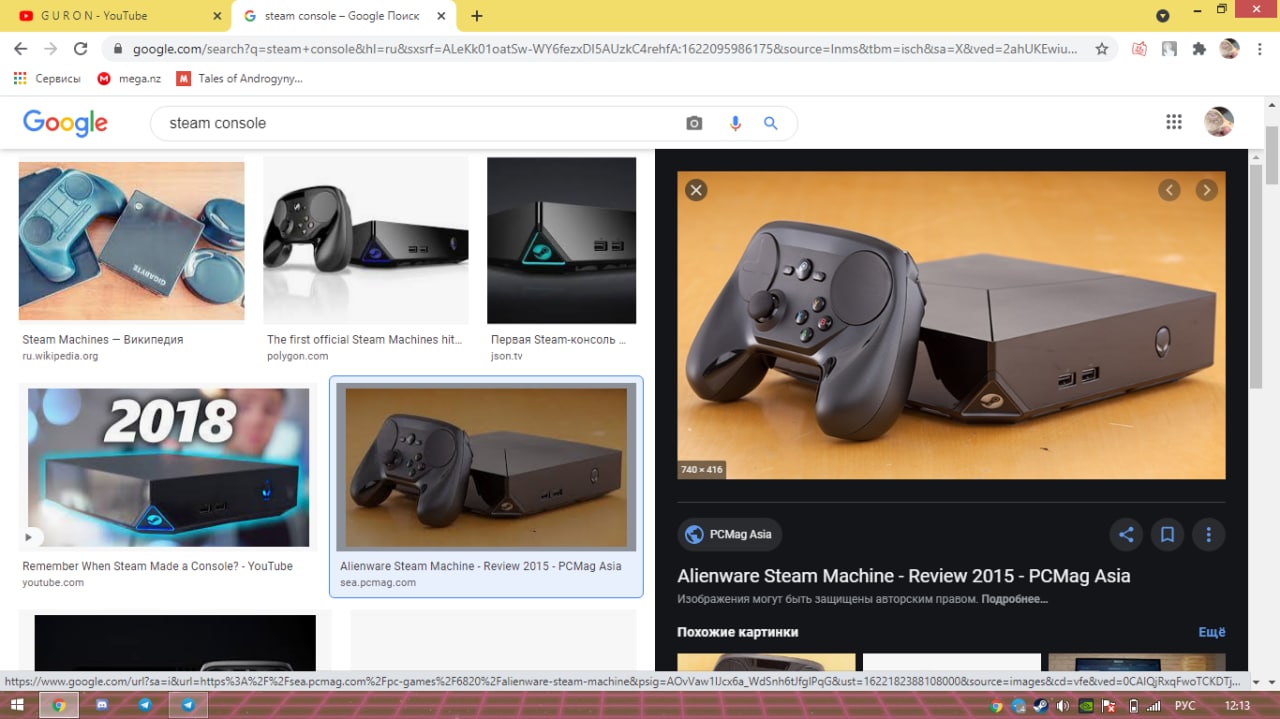The height and width of the screenshot is (719, 1280).
Task: Close the GURON YouTube tab
Action: [x=218, y=16]
